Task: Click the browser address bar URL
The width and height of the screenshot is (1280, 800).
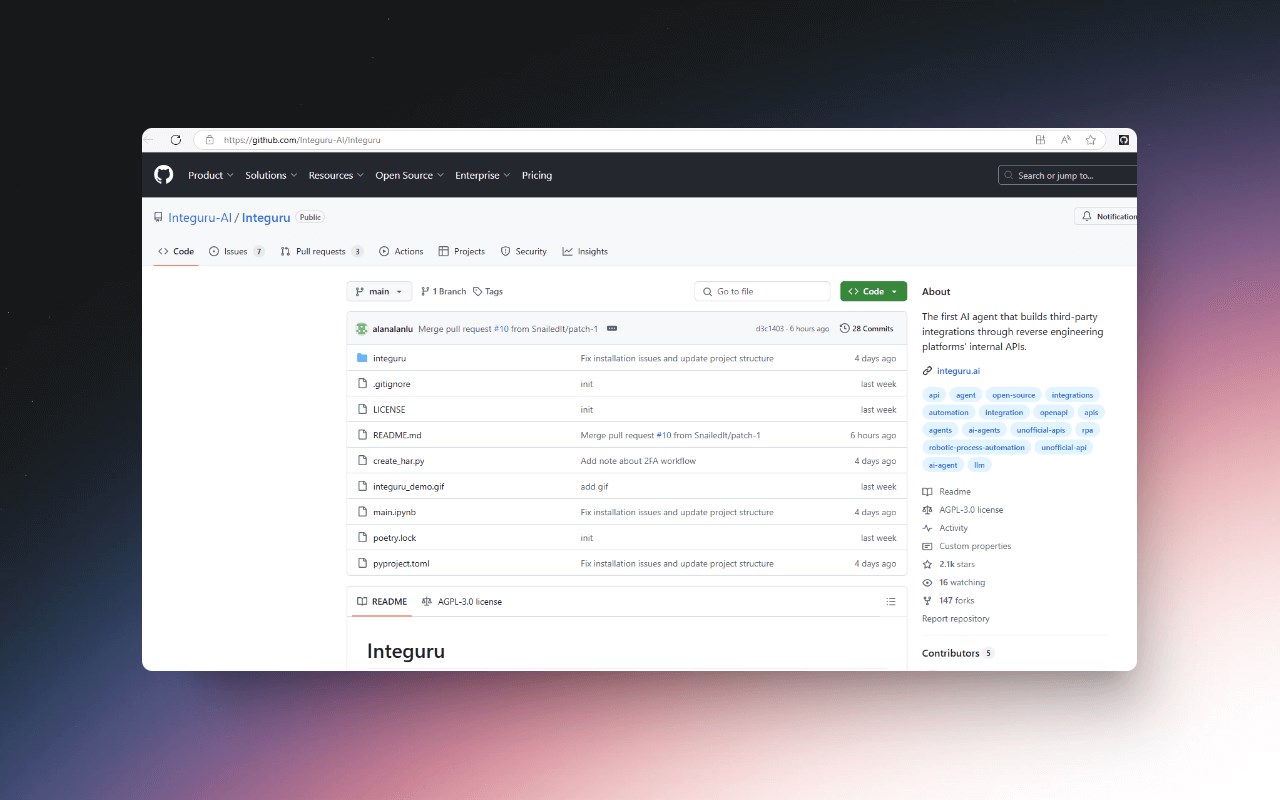Action: [302, 140]
